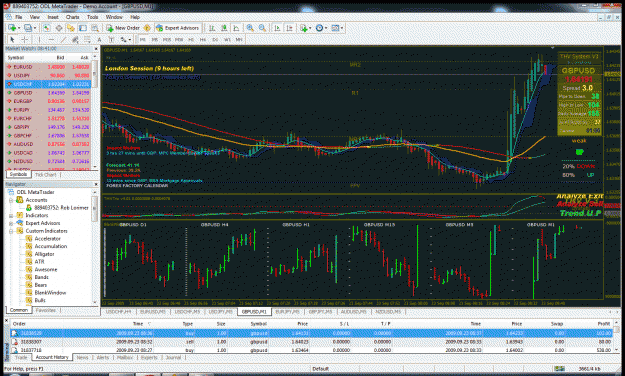Toggle Chart Shift
The height and width of the screenshot is (376, 625).
coord(289,28)
